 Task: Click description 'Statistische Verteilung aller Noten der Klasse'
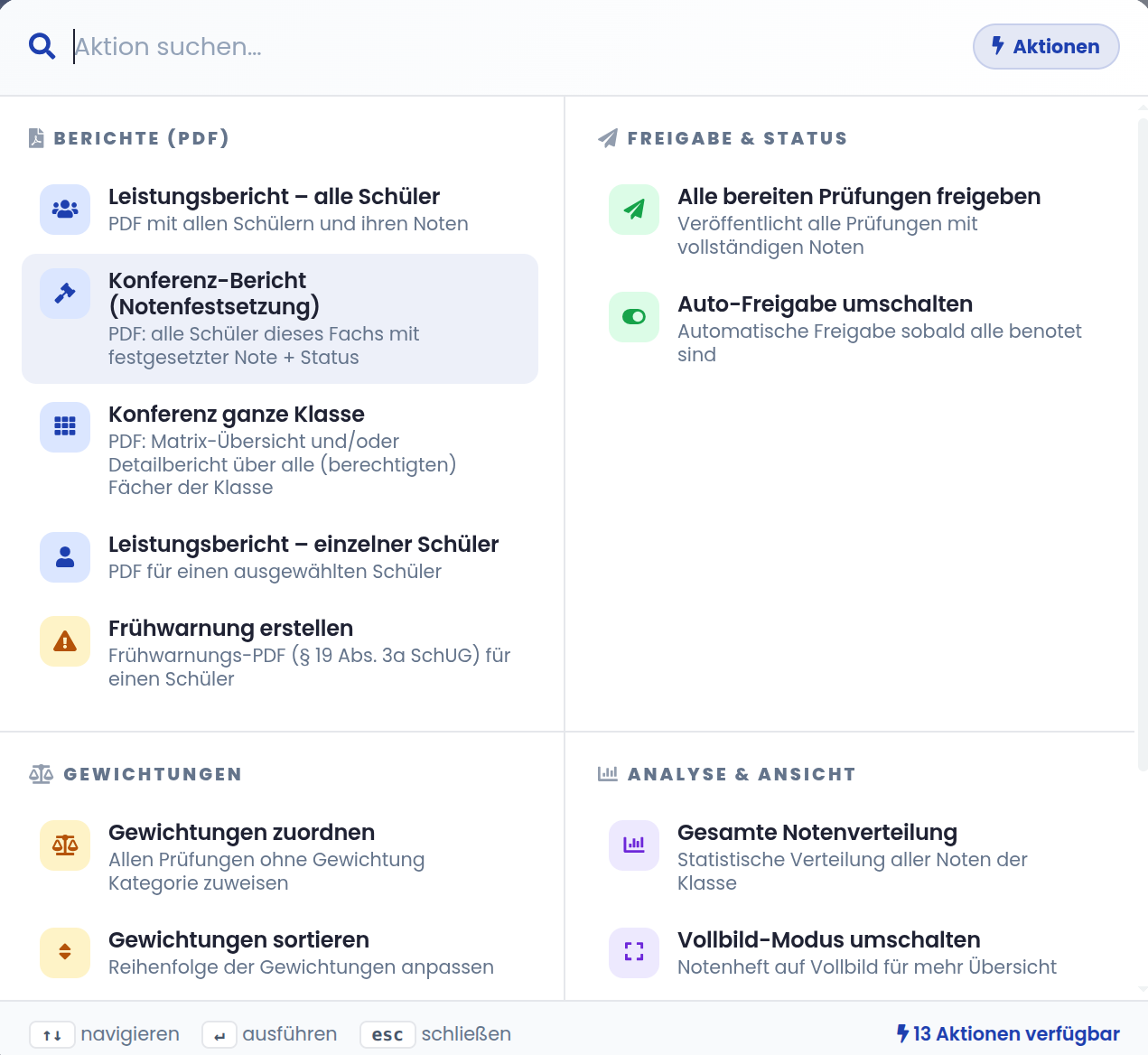click(x=853, y=871)
